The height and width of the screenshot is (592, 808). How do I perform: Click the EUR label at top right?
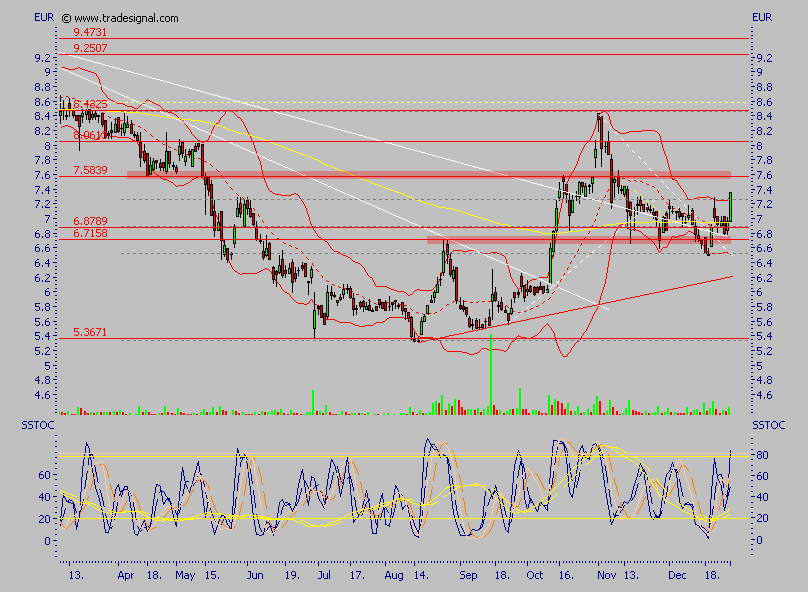[x=762, y=18]
